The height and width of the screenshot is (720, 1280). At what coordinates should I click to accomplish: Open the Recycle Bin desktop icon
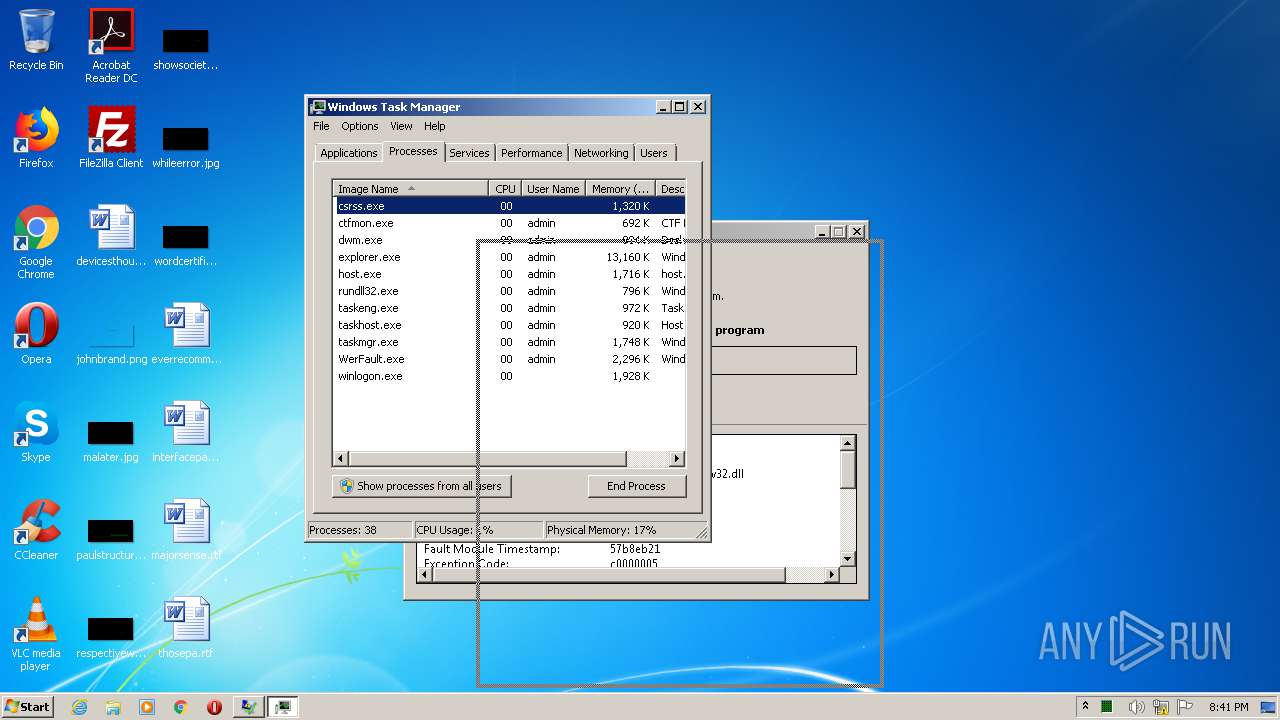click(36, 40)
